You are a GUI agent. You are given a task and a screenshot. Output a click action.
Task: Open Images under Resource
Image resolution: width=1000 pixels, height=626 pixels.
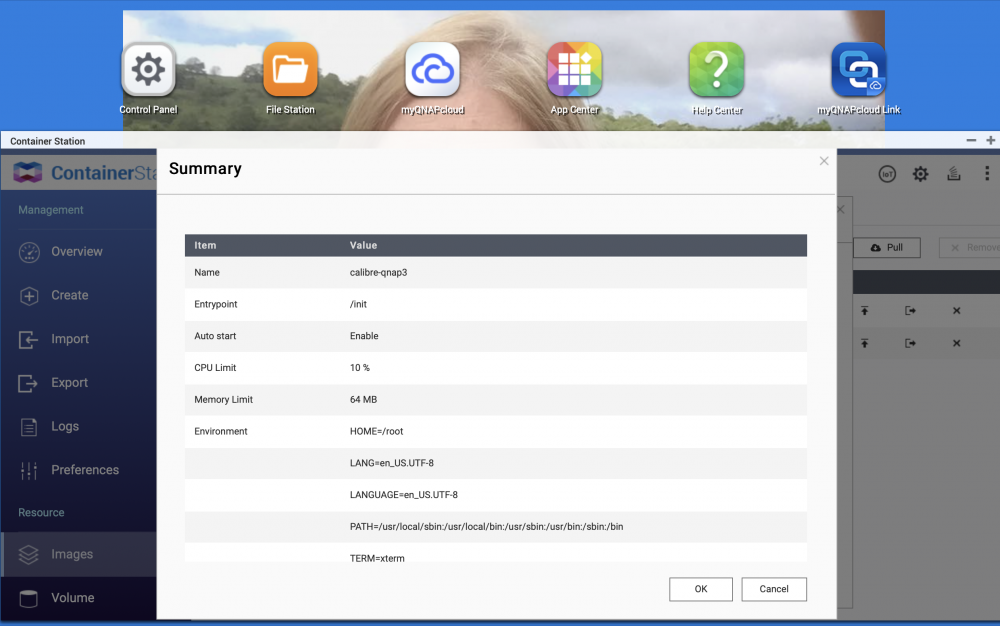(x=78, y=554)
